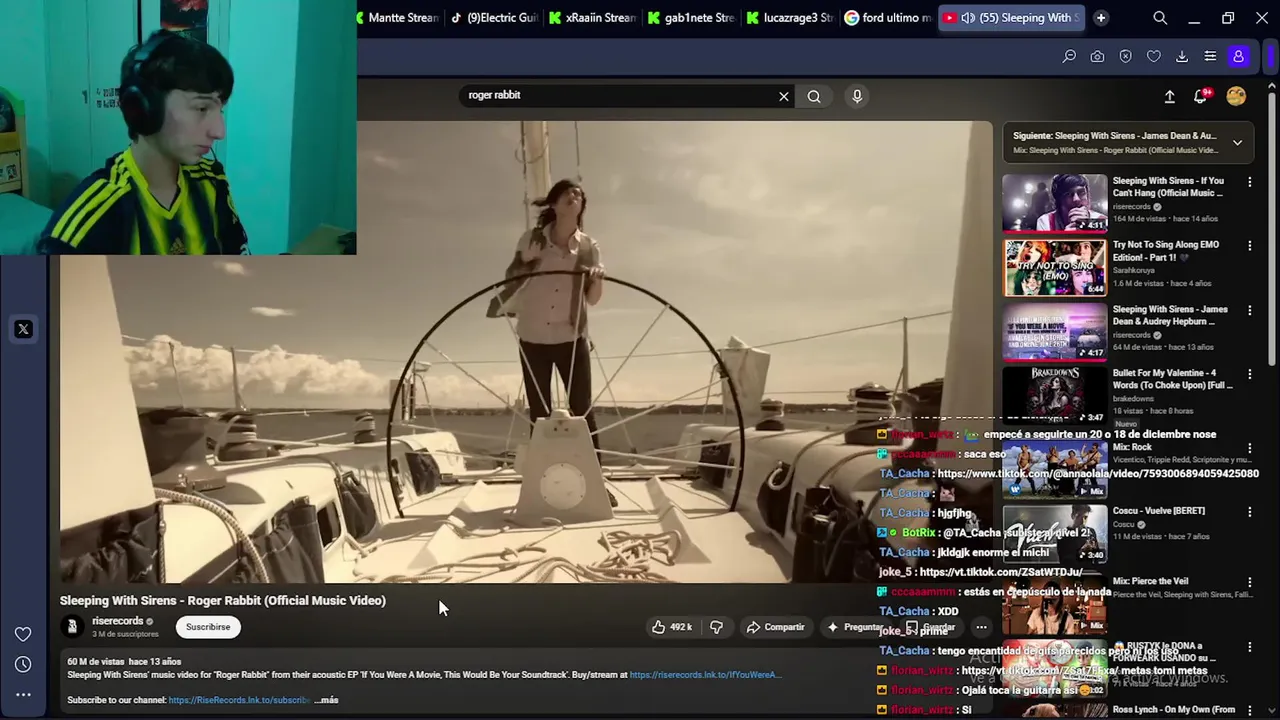1280x720 pixels.
Task: Click '60 M de vistas hace 13 años' text
Action: point(124,662)
